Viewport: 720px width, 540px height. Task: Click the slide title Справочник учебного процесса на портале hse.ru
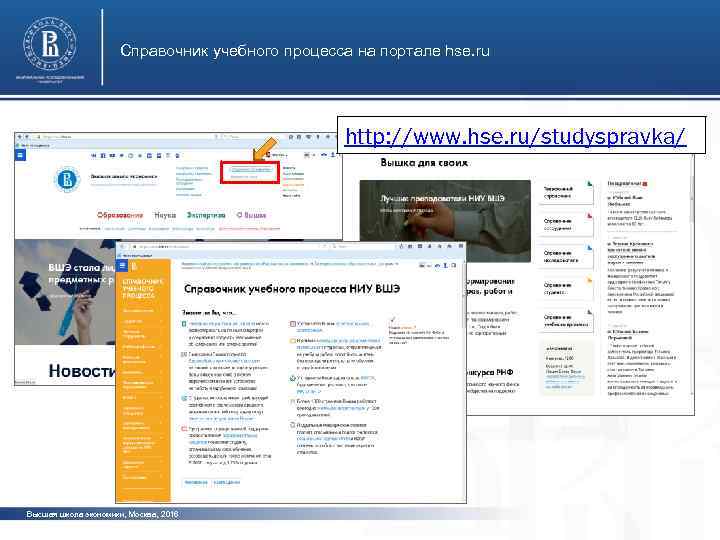pyautogui.click(x=305, y=51)
